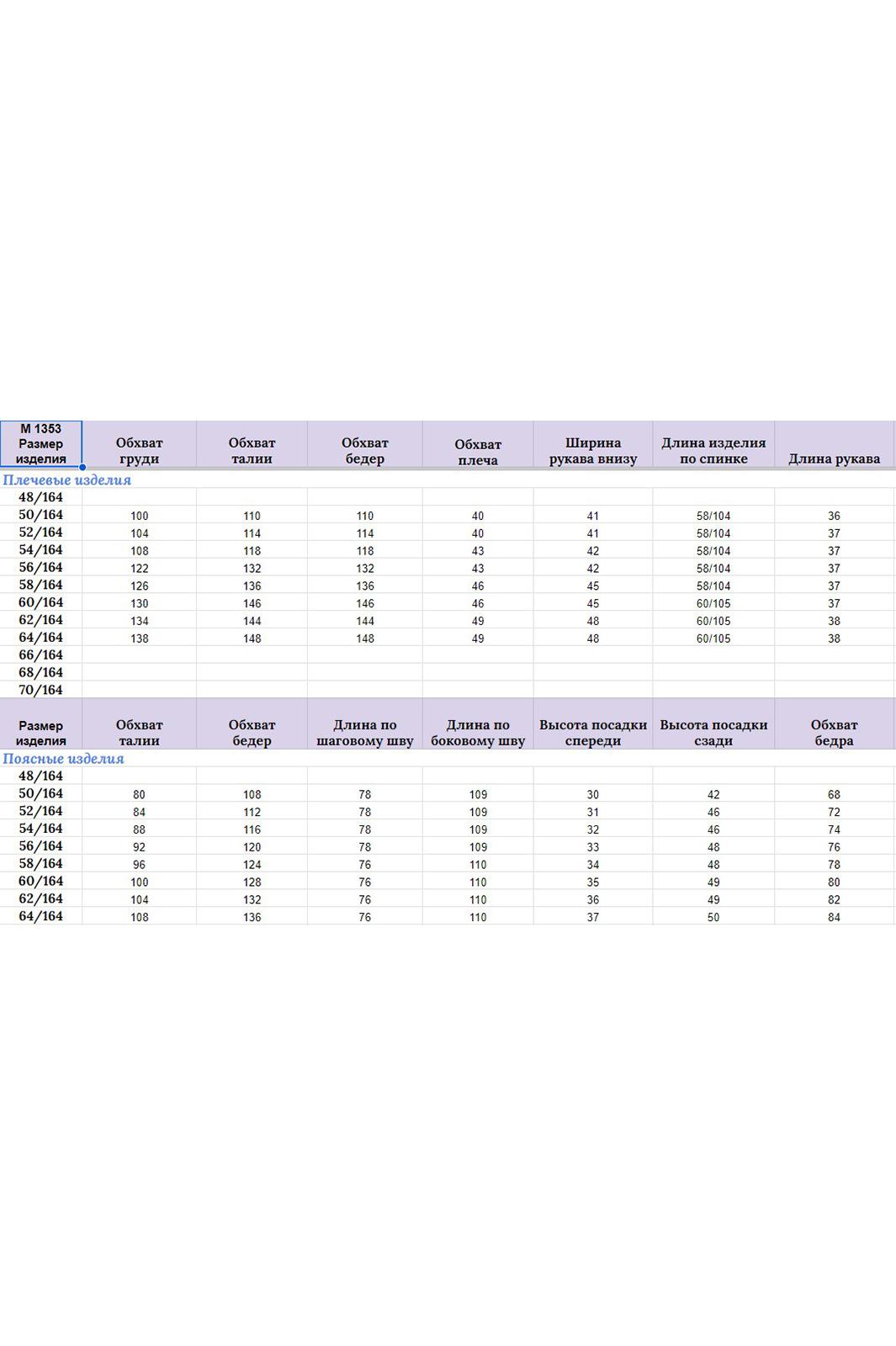Select chest value 126 in the 58/164 row
This screenshot has width=896, height=1346.
[x=140, y=586]
